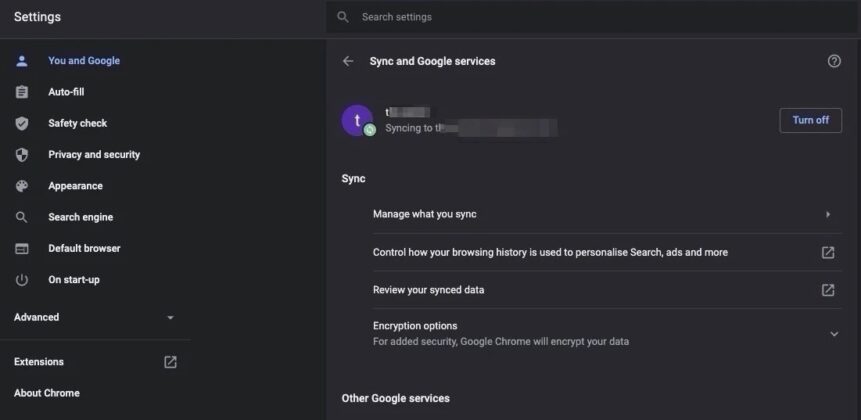Viewport: 861px width, 420px height.
Task: Click the You and Google person icon
Action: tap(21, 61)
